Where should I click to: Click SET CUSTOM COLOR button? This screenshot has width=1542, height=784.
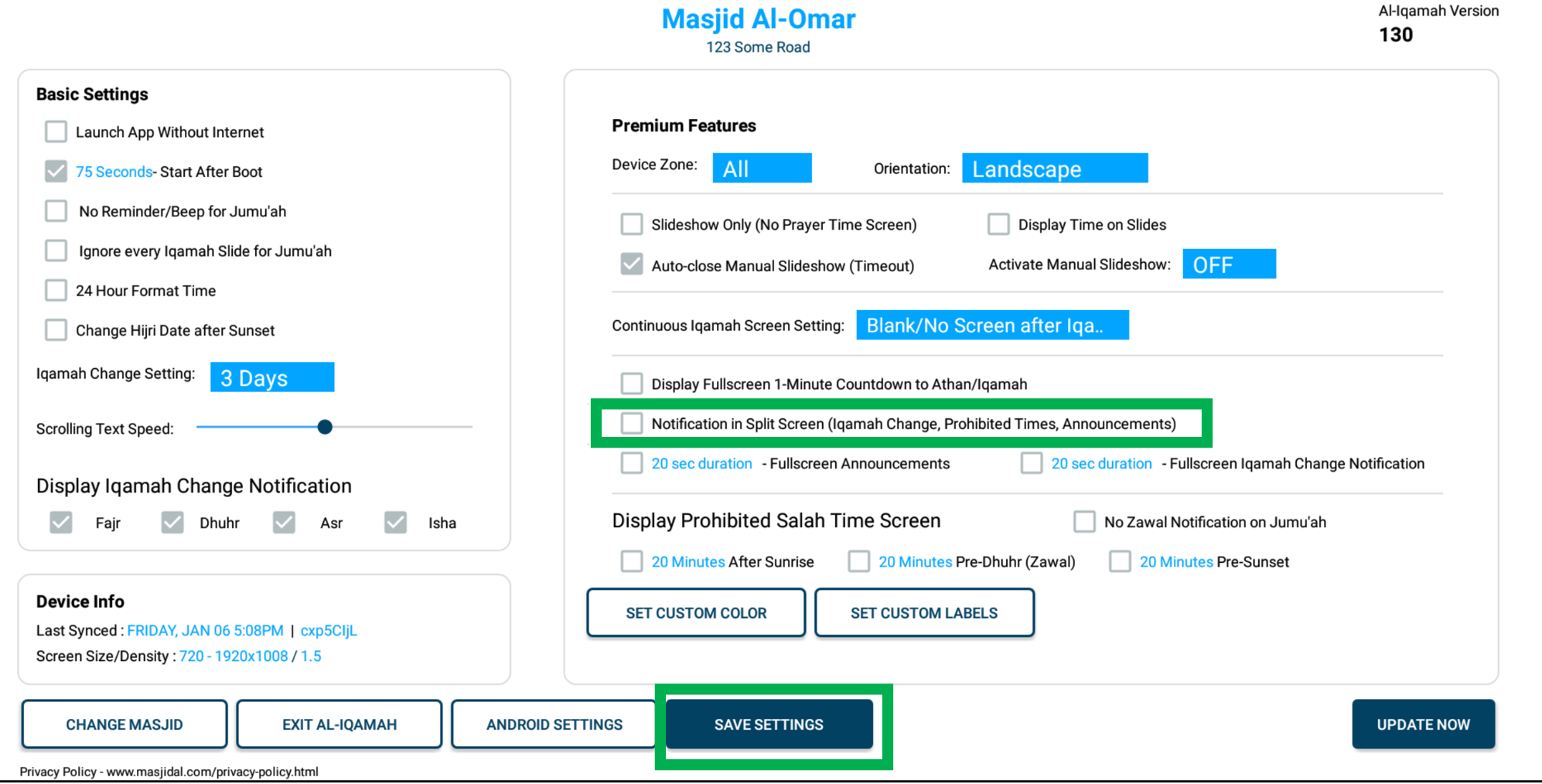696,612
